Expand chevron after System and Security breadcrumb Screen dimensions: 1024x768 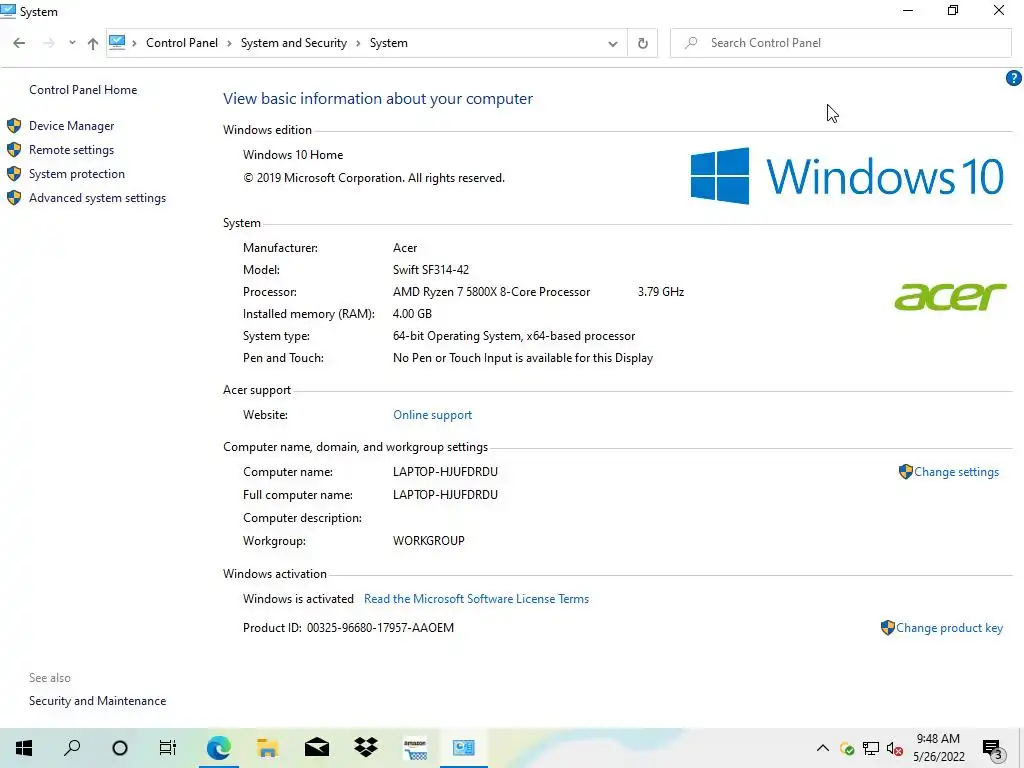click(358, 43)
